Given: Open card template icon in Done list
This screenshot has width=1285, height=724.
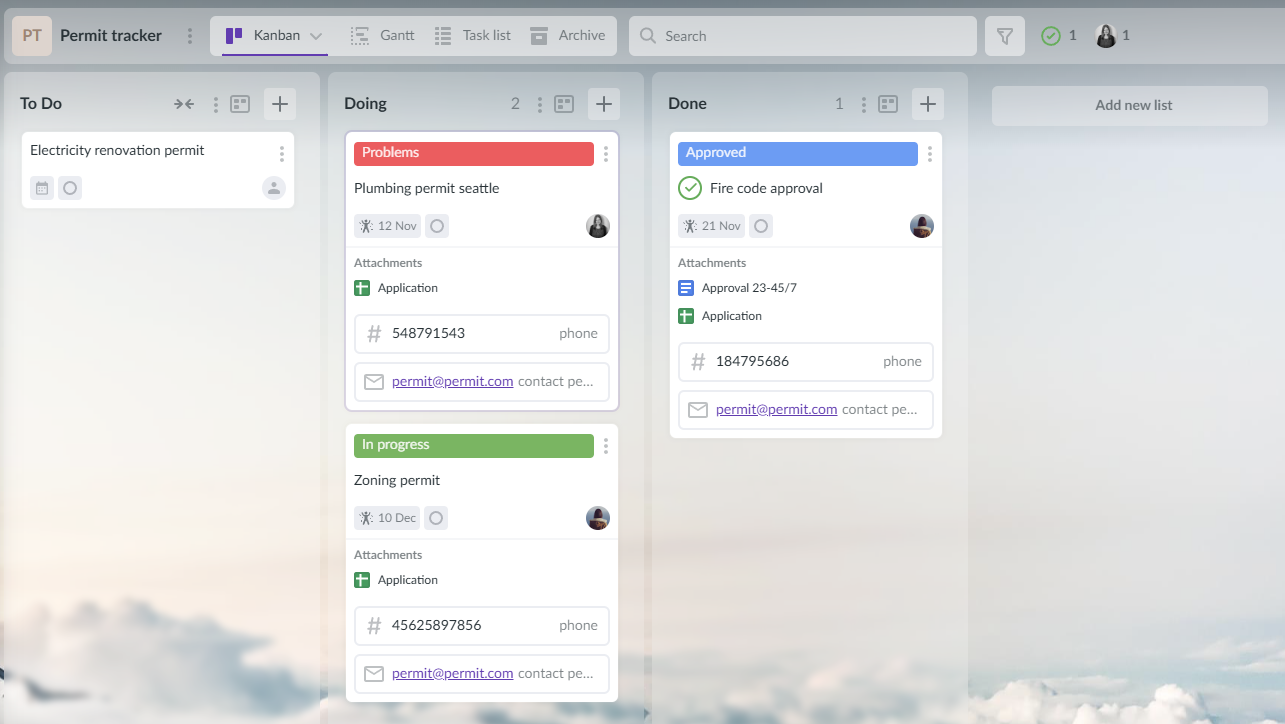Looking at the screenshot, I should (888, 104).
